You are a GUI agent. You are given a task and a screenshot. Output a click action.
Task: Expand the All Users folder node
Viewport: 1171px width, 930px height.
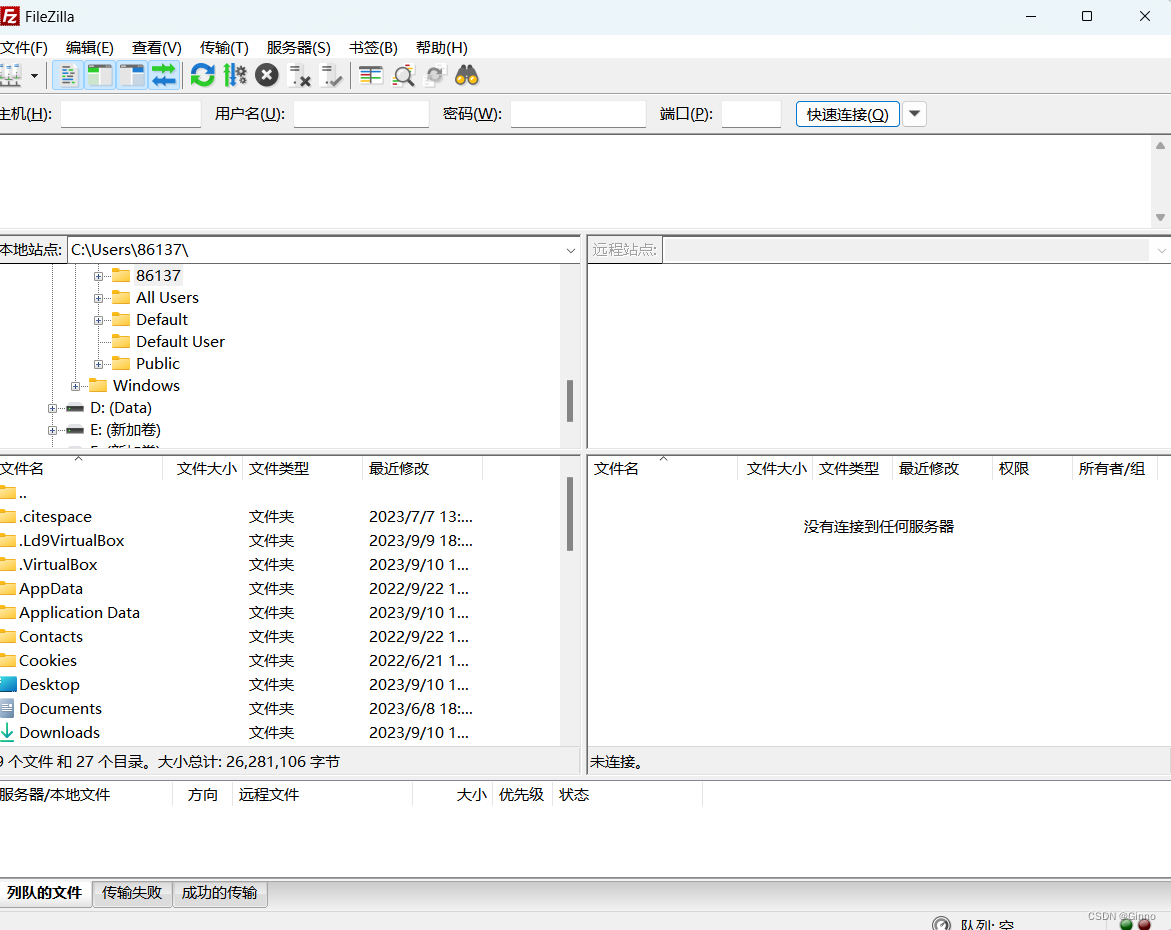coord(98,298)
